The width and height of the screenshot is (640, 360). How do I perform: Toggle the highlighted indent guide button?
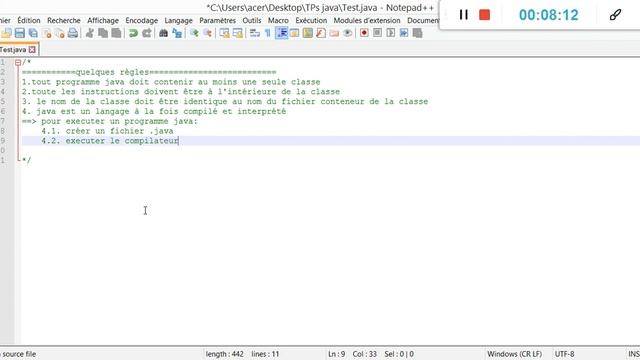(x=281, y=33)
